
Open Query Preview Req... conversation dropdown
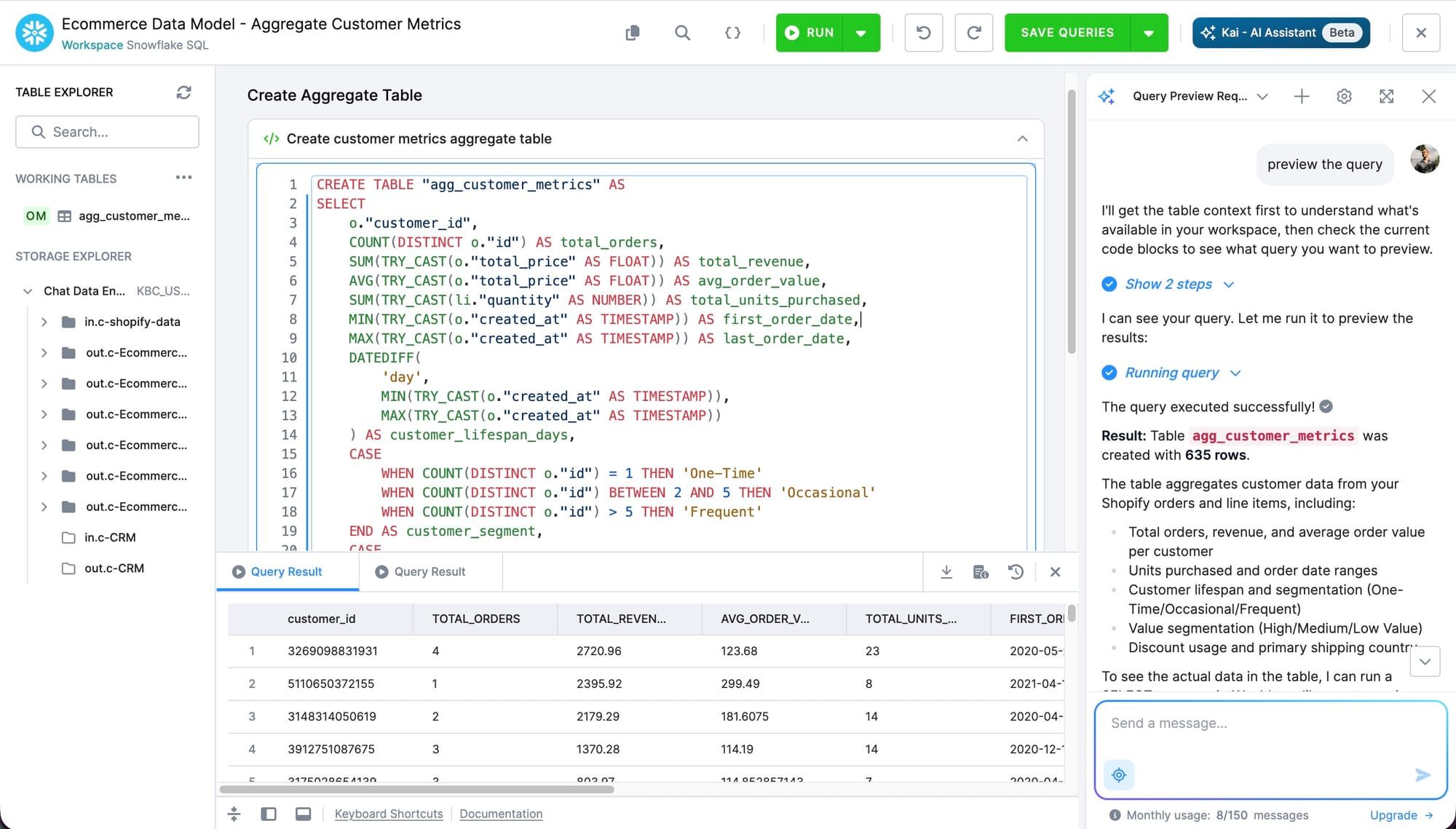[1200, 97]
